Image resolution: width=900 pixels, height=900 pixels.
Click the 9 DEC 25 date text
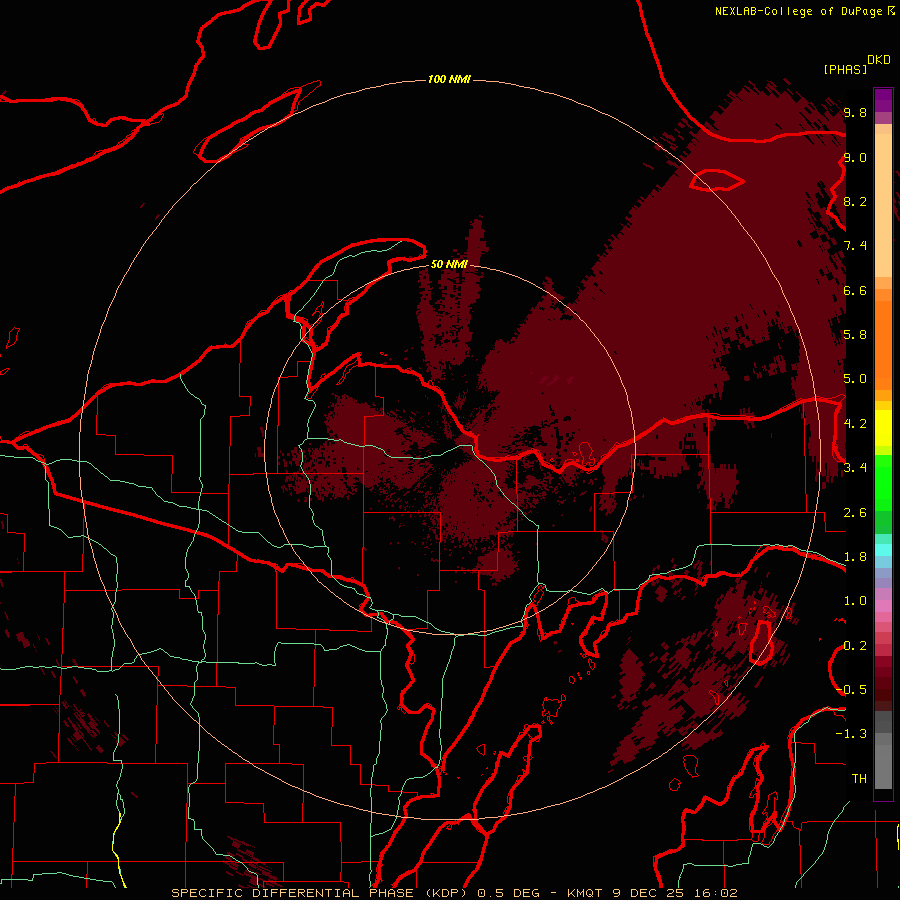(x=650, y=893)
